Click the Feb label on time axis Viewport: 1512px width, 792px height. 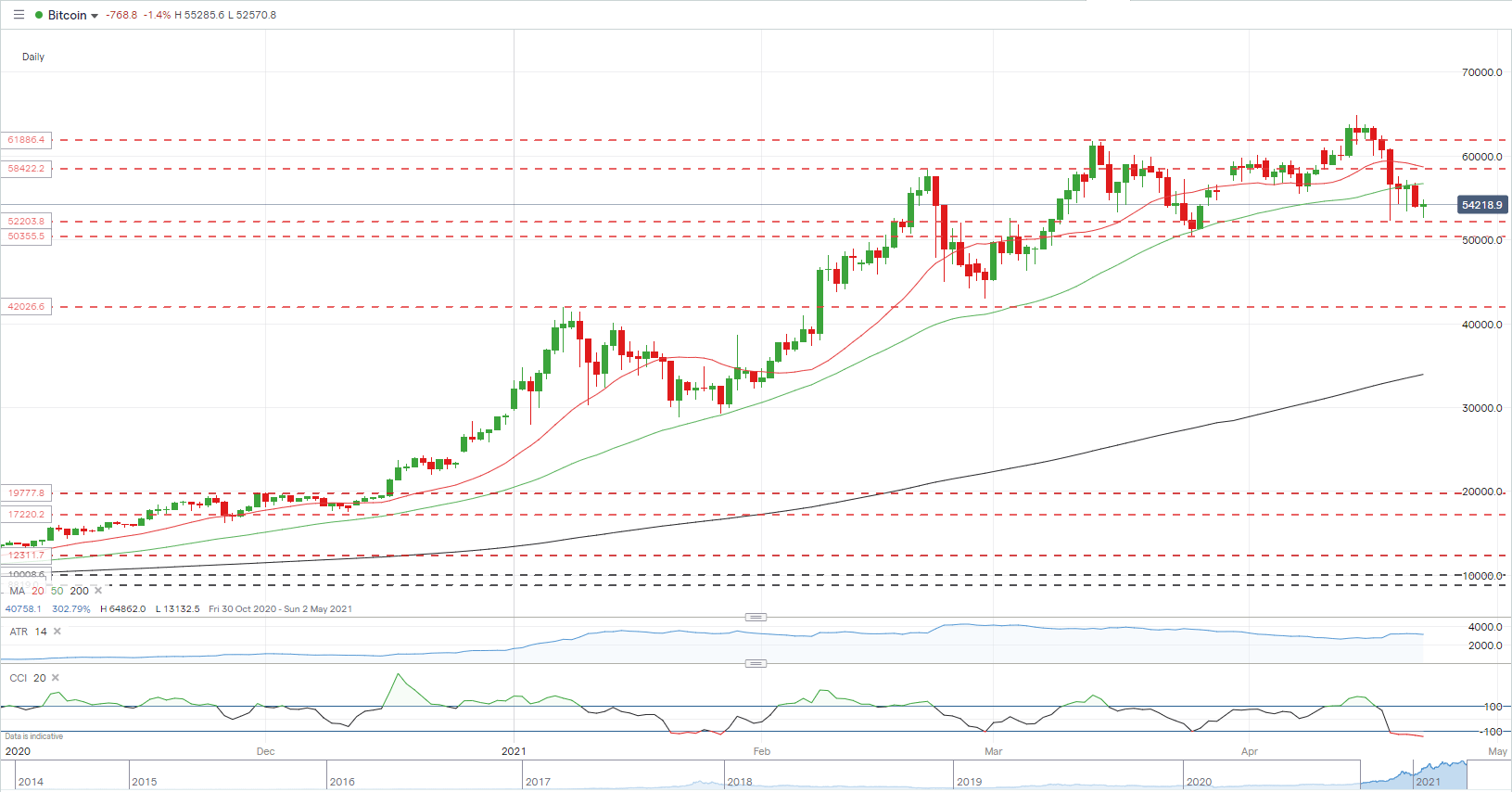click(x=761, y=751)
